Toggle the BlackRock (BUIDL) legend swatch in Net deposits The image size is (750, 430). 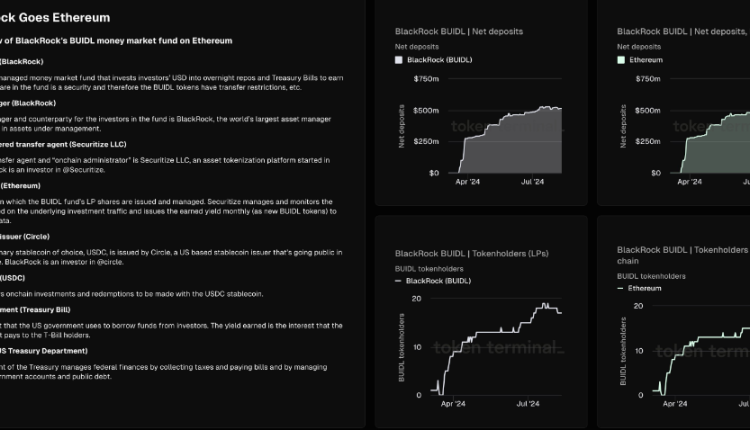tap(398, 60)
